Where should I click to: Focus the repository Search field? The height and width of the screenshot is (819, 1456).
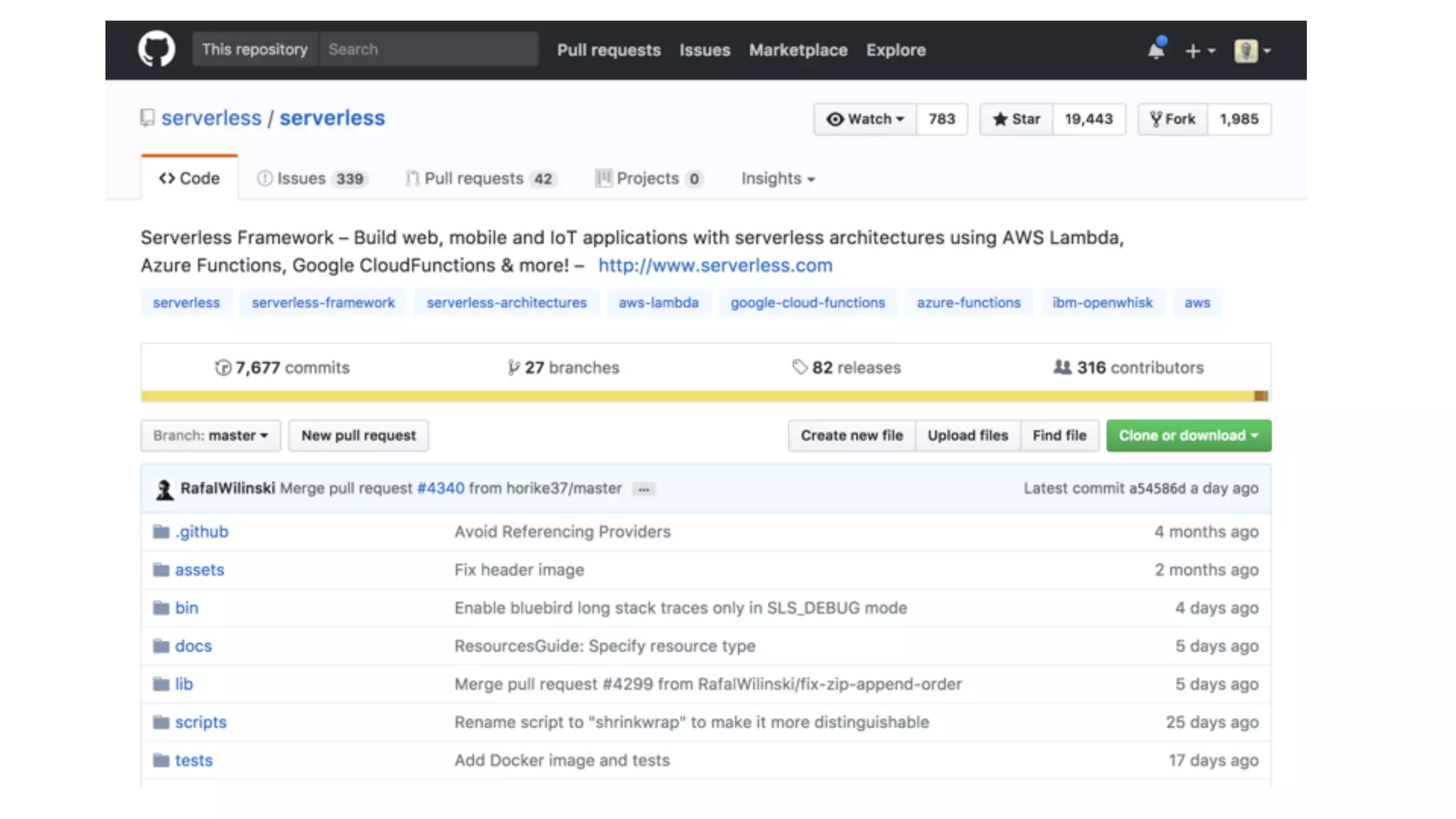[429, 50]
